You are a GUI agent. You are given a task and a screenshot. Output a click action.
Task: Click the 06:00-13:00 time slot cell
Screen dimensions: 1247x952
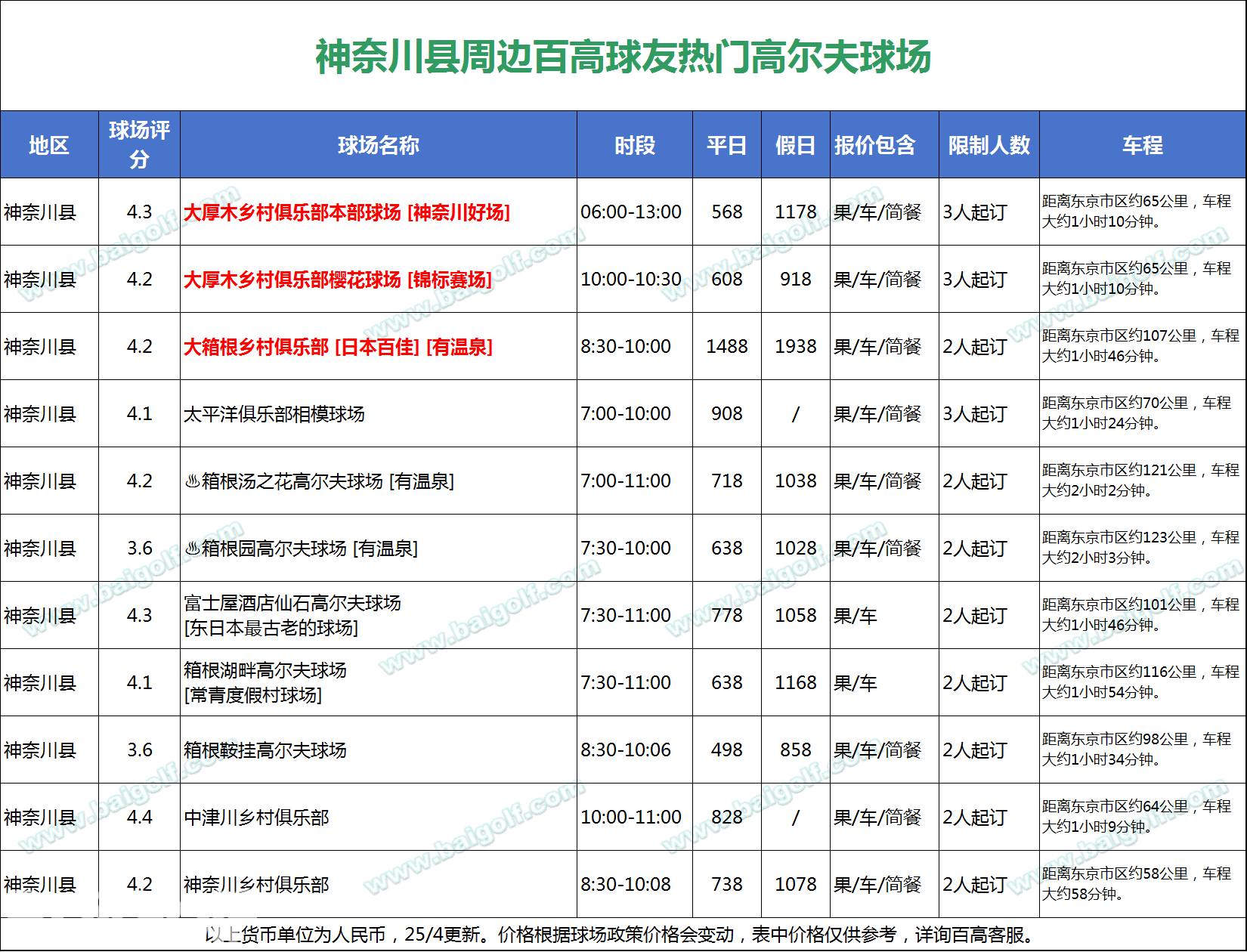[631, 212]
